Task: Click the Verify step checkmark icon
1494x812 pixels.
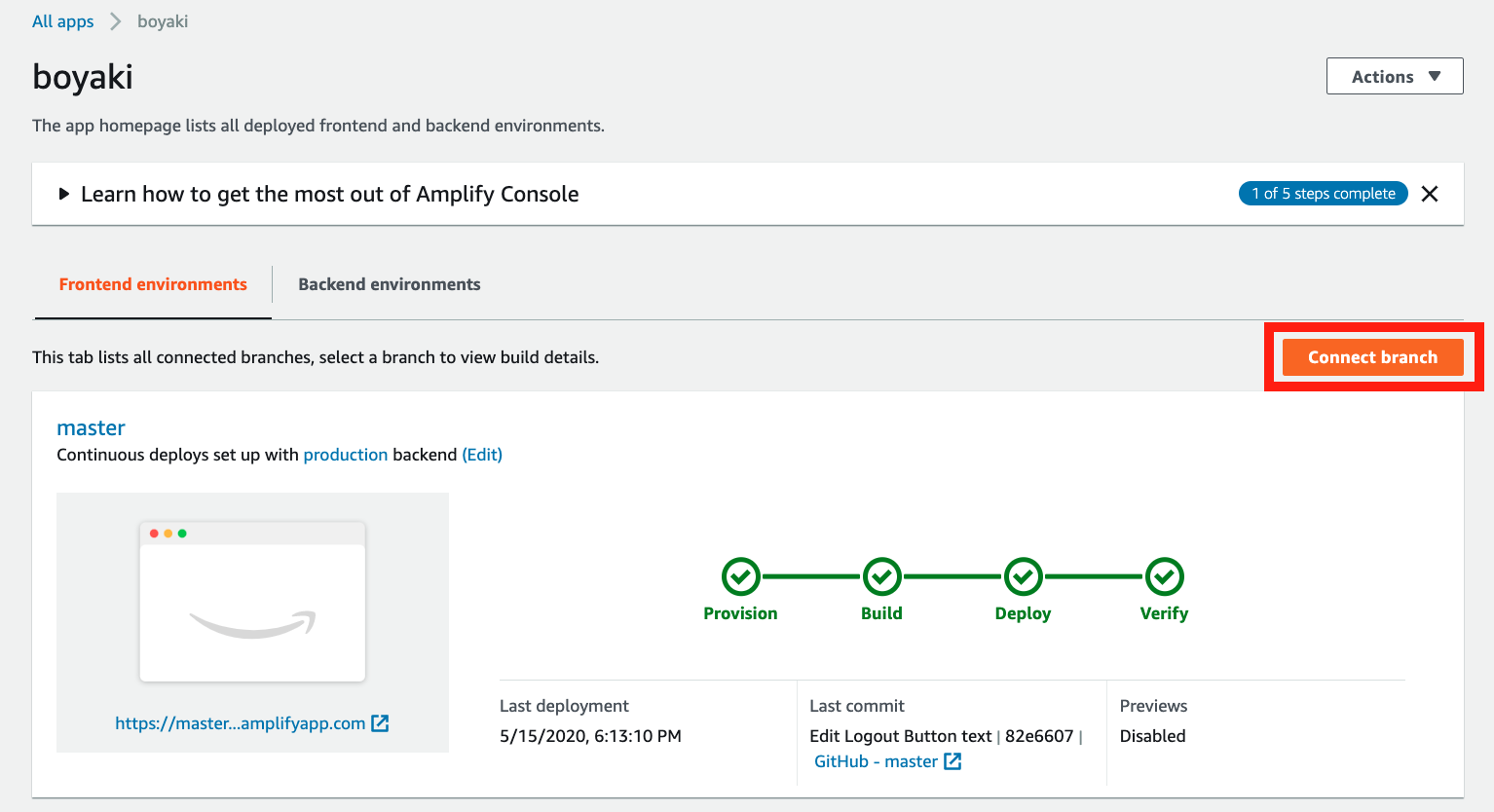Action: [x=1165, y=576]
